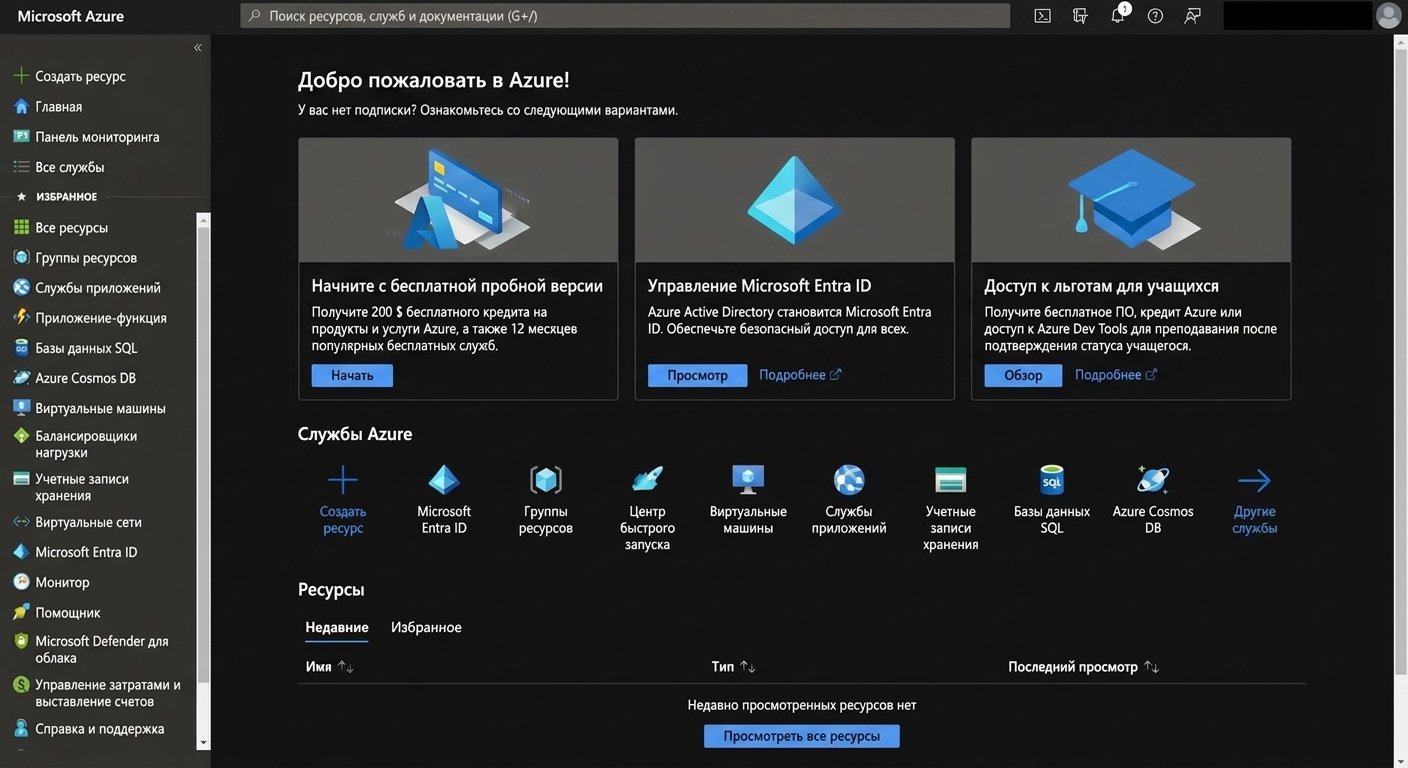Screen dimensions: 1408x768
Task: Open Microsoft Defender для облака in sidebar
Action: [x=101, y=649]
